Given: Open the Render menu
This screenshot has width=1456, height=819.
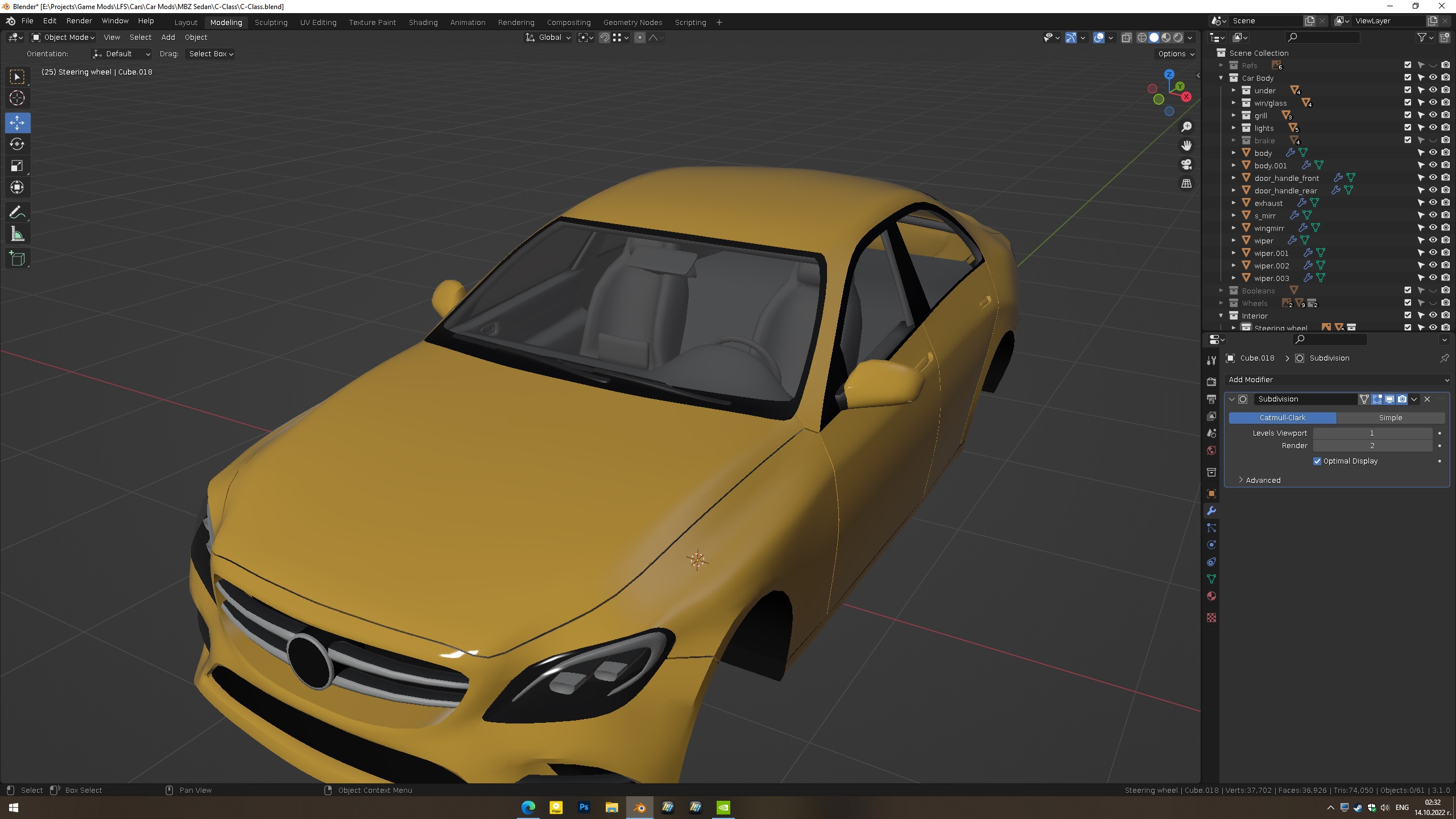Looking at the screenshot, I should [x=79, y=21].
